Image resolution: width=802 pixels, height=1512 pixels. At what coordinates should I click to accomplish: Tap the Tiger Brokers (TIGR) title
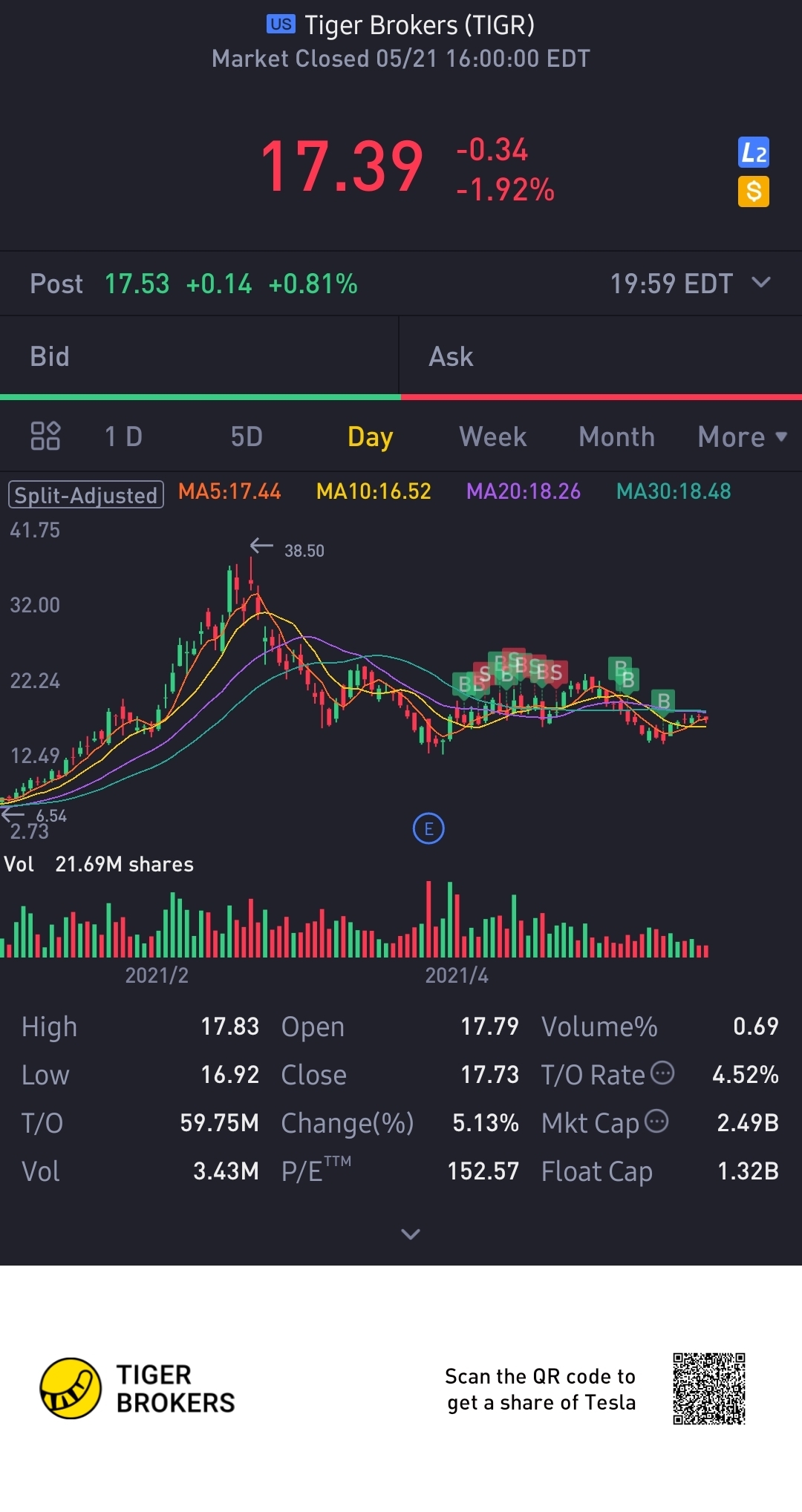tap(420, 25)
